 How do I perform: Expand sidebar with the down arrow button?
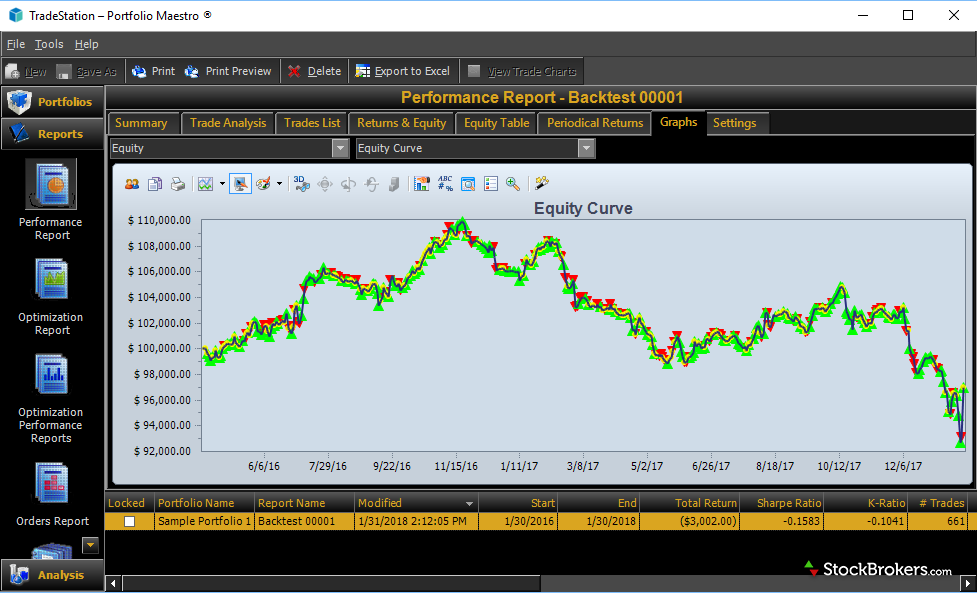point(91,545)
